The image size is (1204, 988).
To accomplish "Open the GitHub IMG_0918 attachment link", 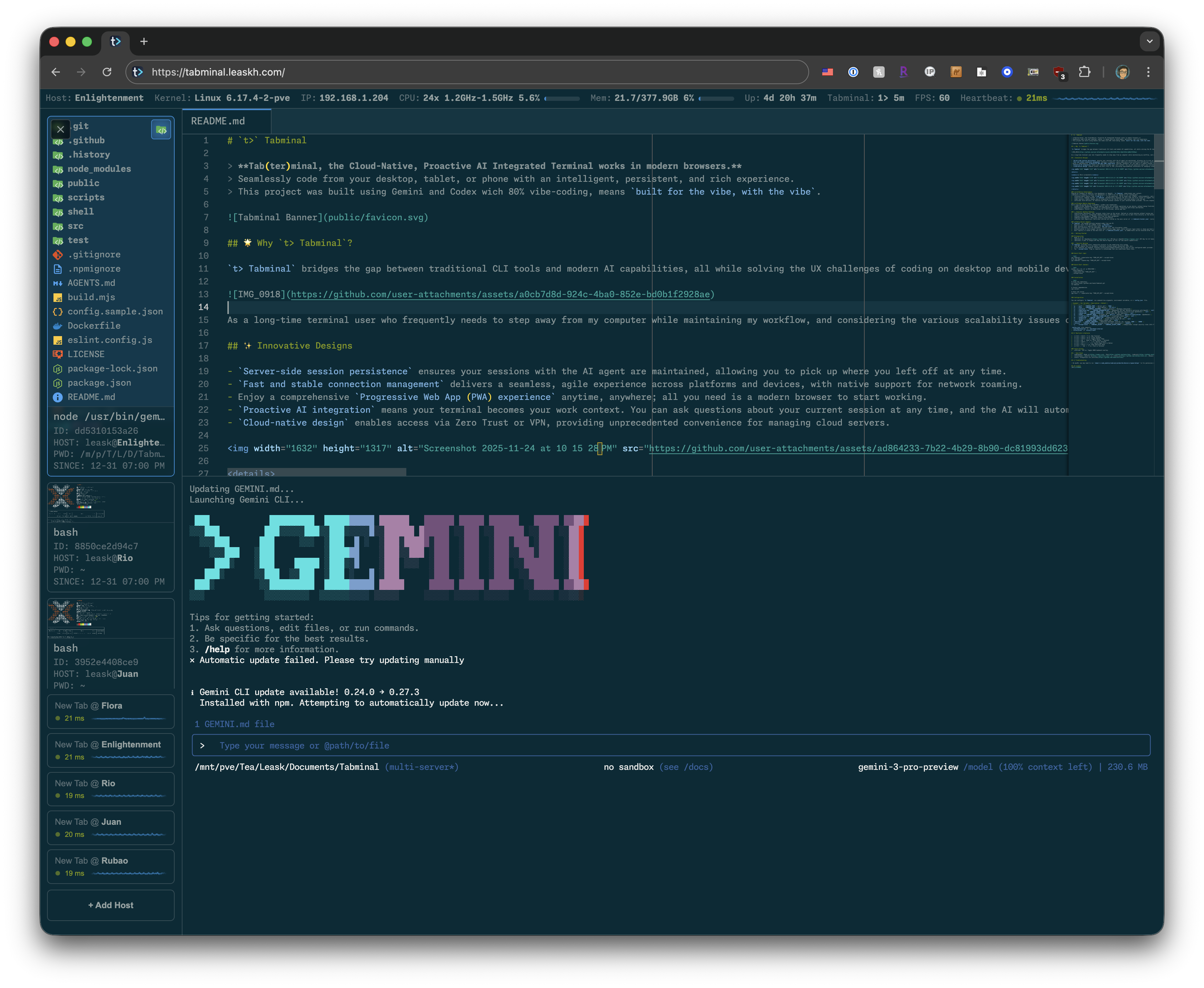I will (500, 295).
